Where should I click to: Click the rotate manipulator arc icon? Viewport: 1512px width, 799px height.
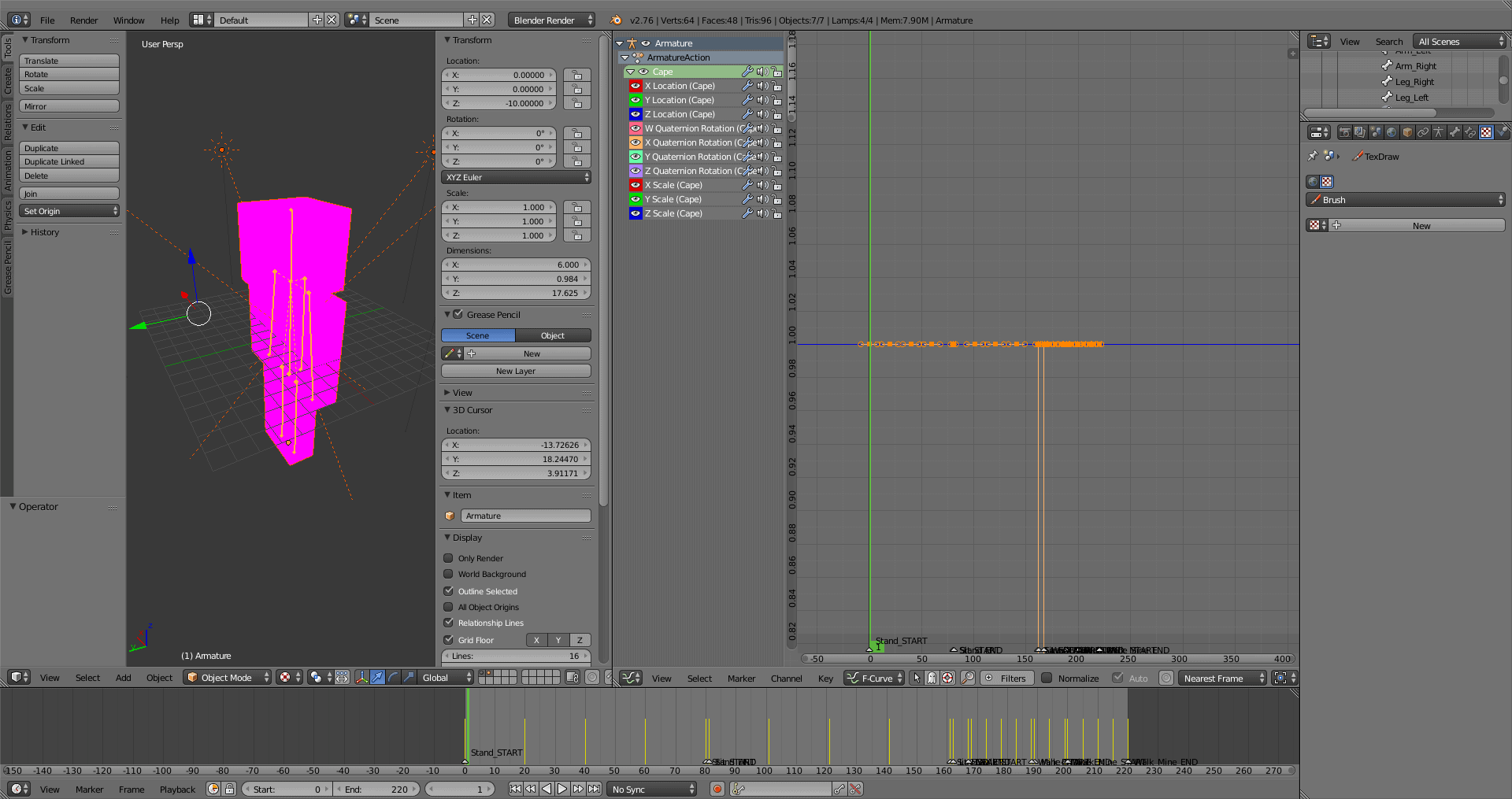tap(393, 677)
